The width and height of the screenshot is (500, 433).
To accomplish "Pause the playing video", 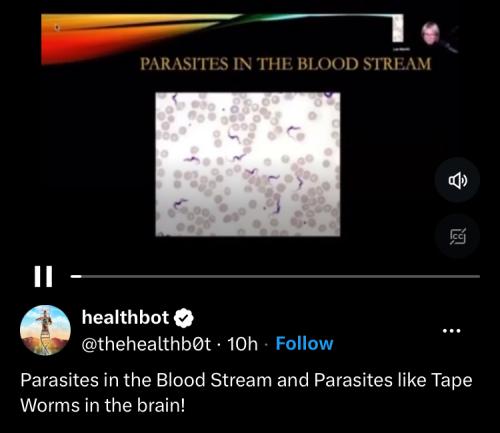I will (43, 276).
